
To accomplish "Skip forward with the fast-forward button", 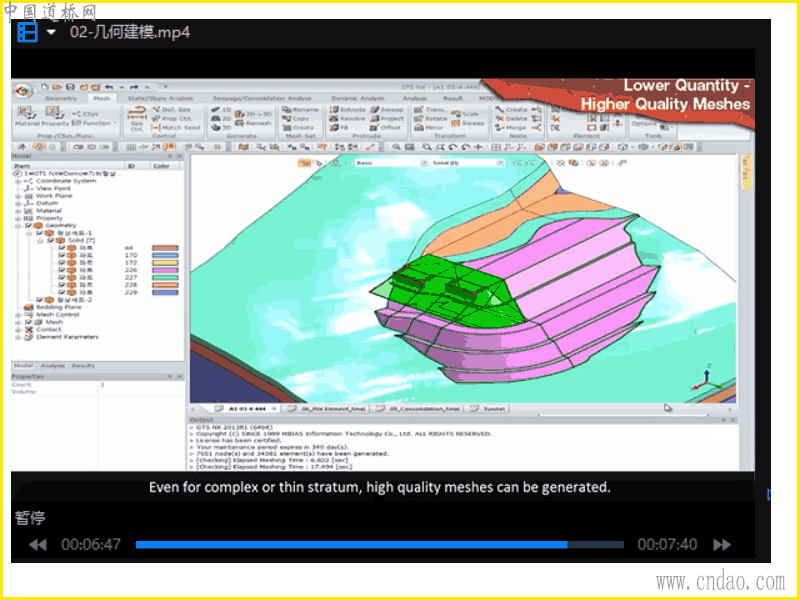I will click(x=722, y=545).
